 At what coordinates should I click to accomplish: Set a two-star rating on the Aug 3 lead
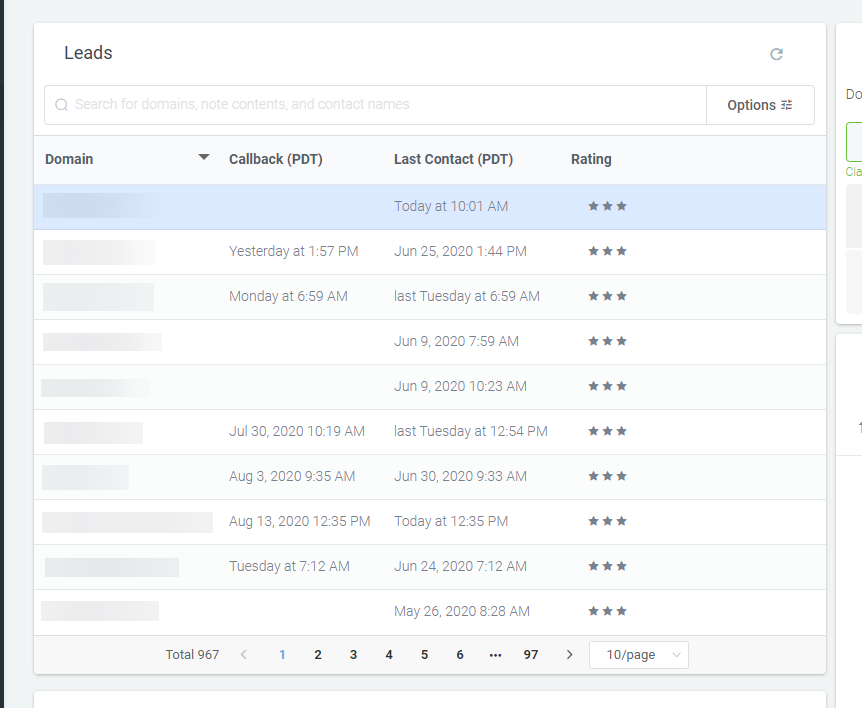[x=607, y=475]
